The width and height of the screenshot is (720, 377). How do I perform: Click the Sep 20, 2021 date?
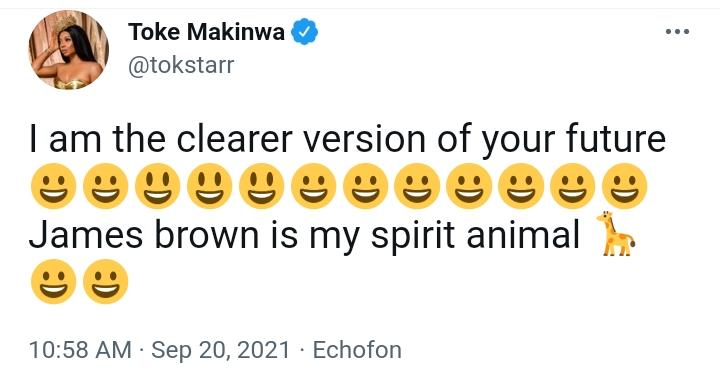point(221,350)
